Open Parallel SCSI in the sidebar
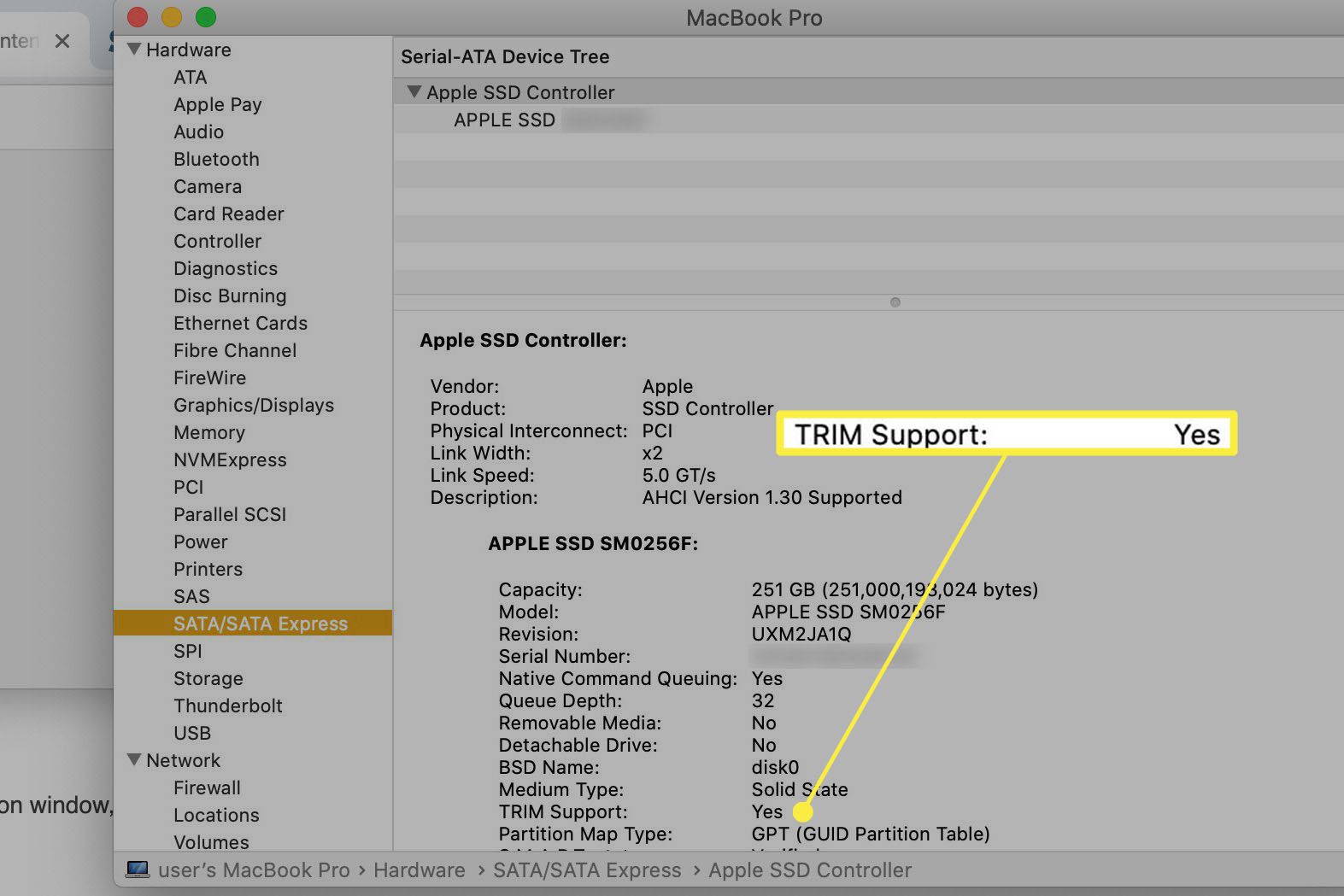Viewport: 1344px width, 896px height. click(230, 514)
